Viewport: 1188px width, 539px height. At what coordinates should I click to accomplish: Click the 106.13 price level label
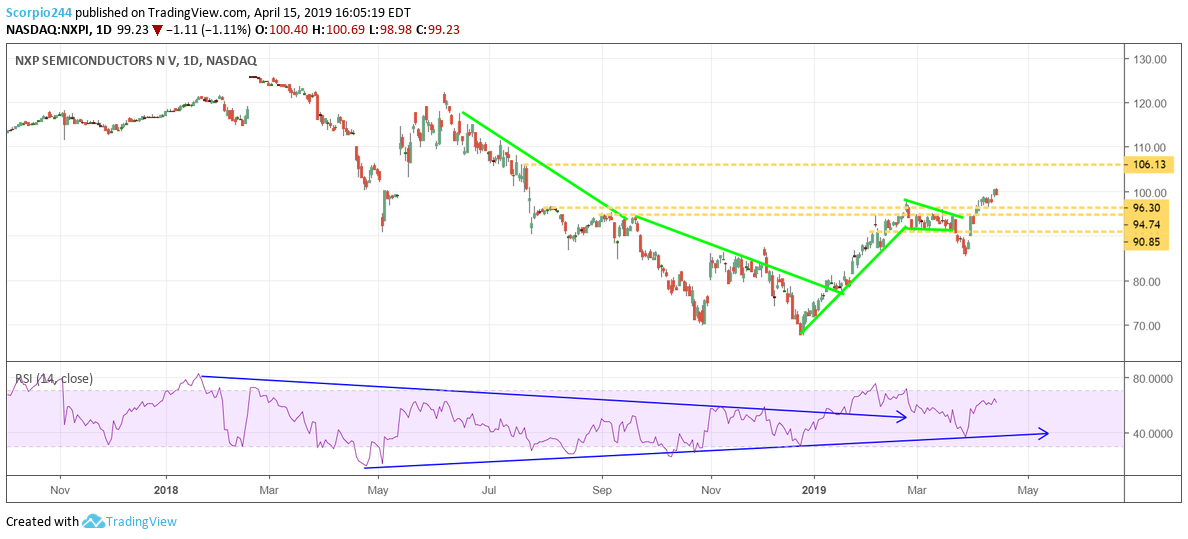coord(1149,165)
